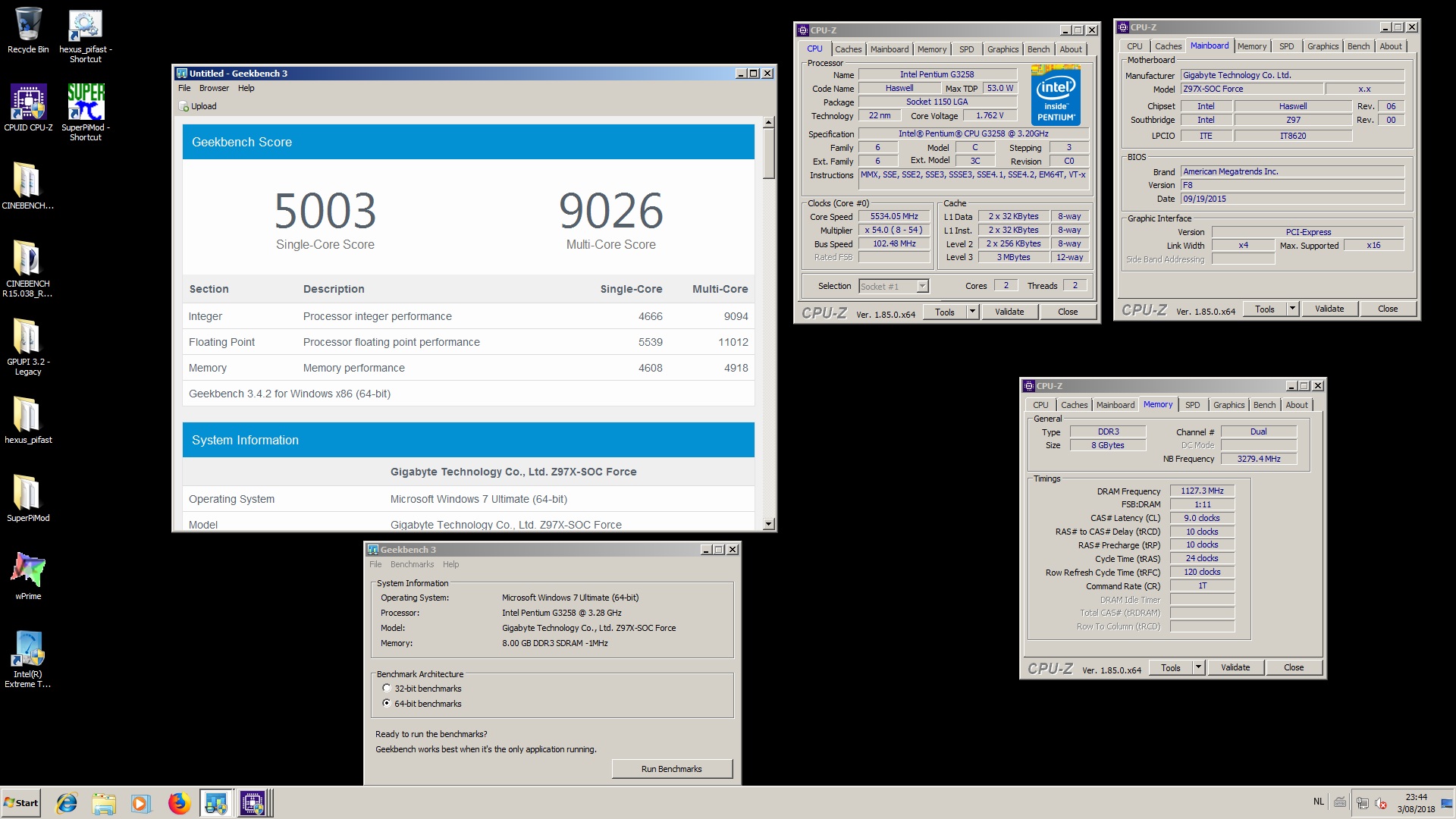Open hexus_pifast Shortcut desktop icon
This screenshot has height=819, width=1456.
pyautogui.click(x=85, y=35)
